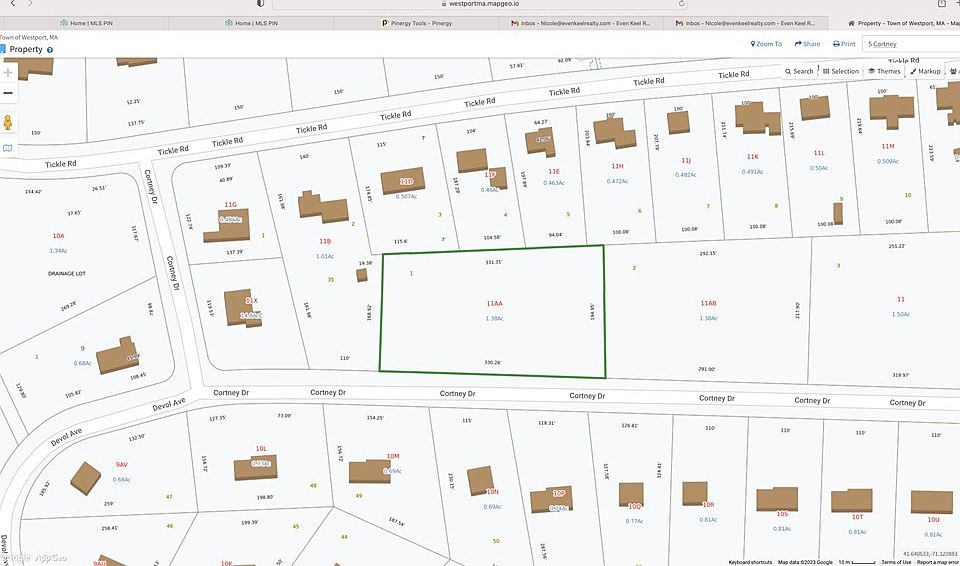This screenshot has height=566, width=960.
Task: Switch to the Property - Town of Westport tab
Action: point(893,23)
